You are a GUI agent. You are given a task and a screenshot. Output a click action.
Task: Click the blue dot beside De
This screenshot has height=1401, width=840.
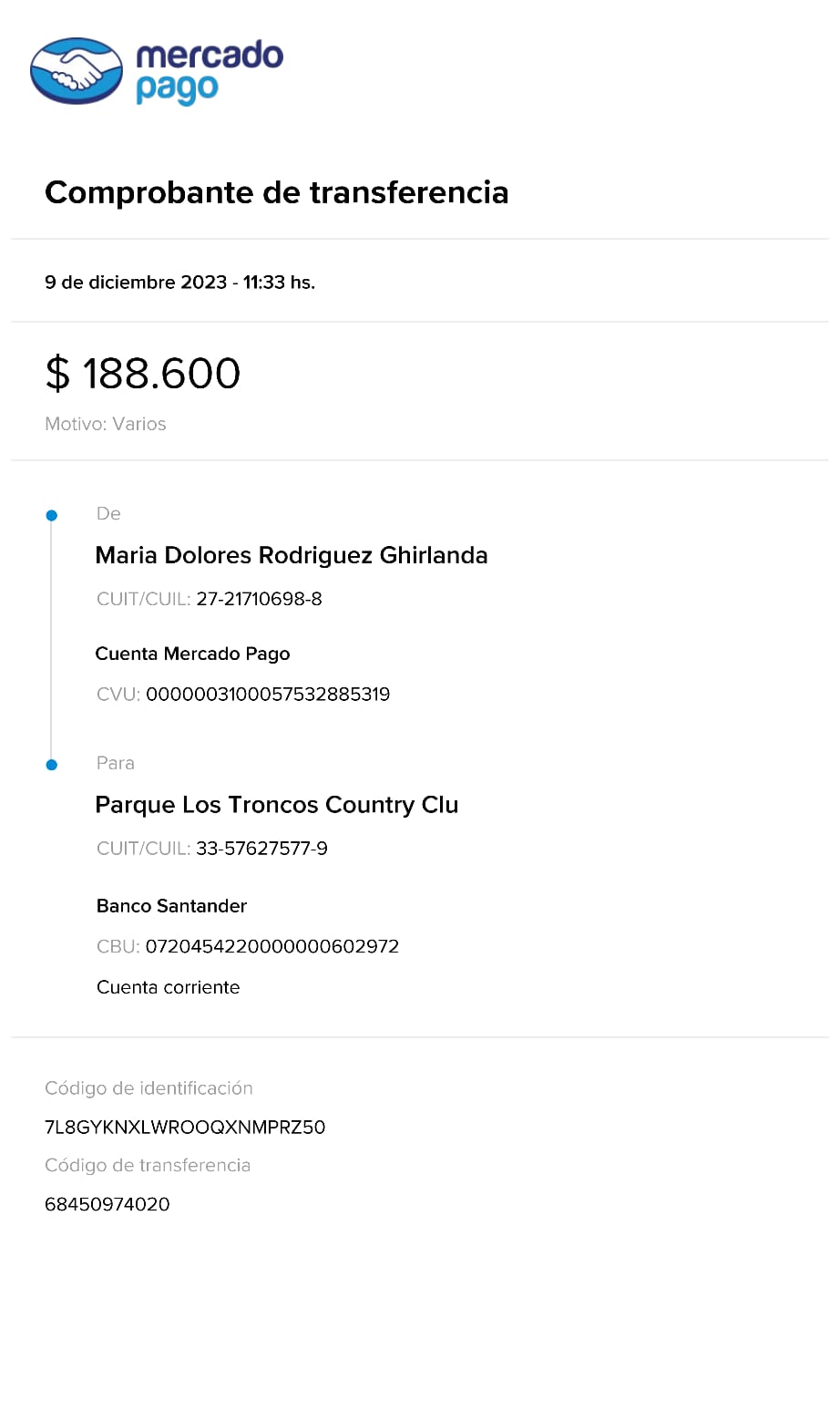point(52,516)
